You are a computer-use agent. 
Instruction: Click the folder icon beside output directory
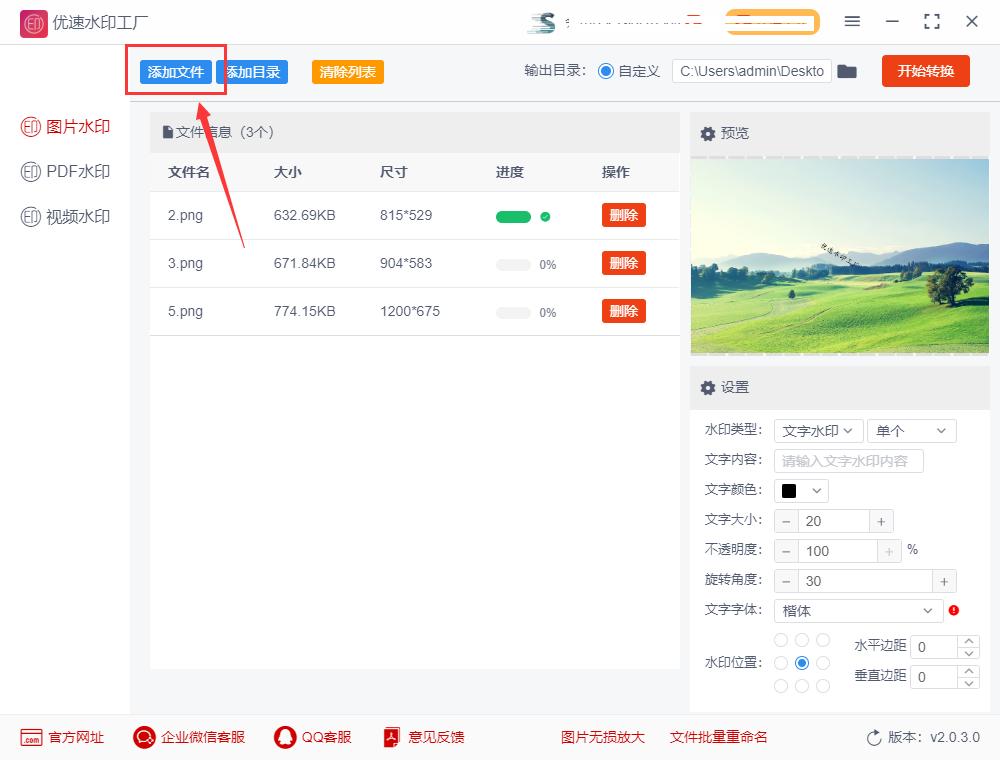click(847, 71)
